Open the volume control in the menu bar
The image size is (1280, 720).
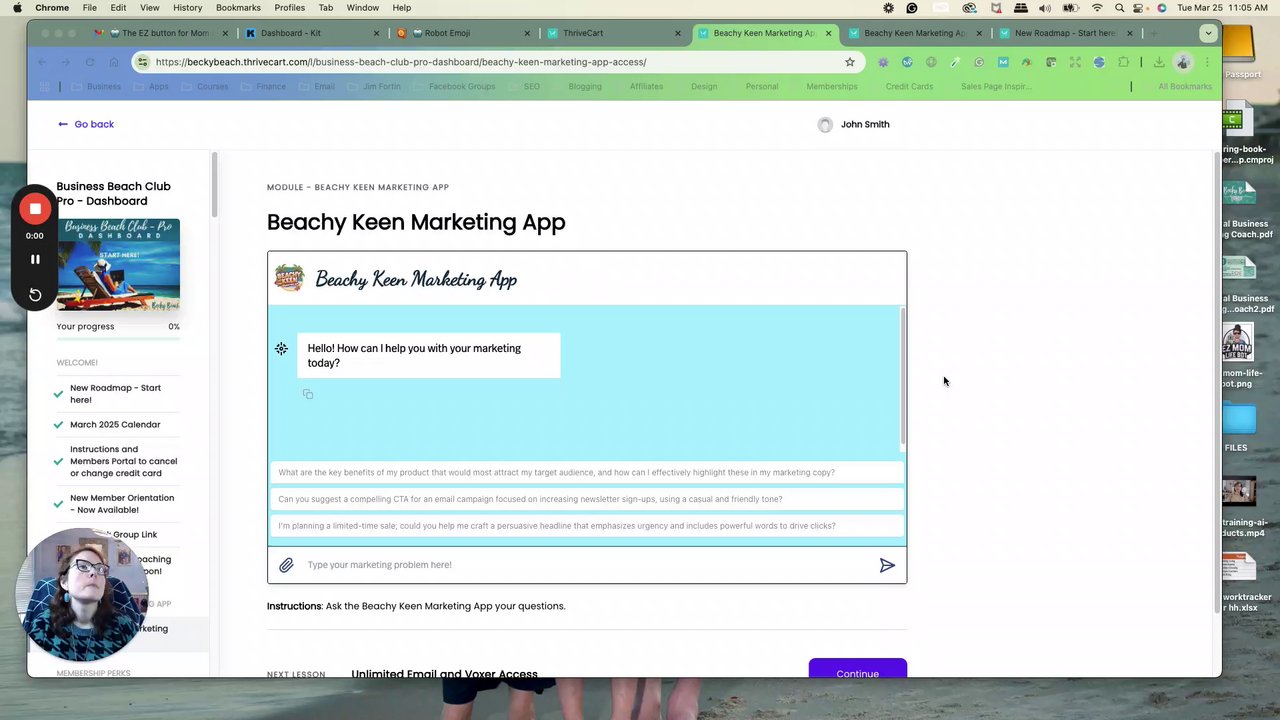click(1045, 7)
